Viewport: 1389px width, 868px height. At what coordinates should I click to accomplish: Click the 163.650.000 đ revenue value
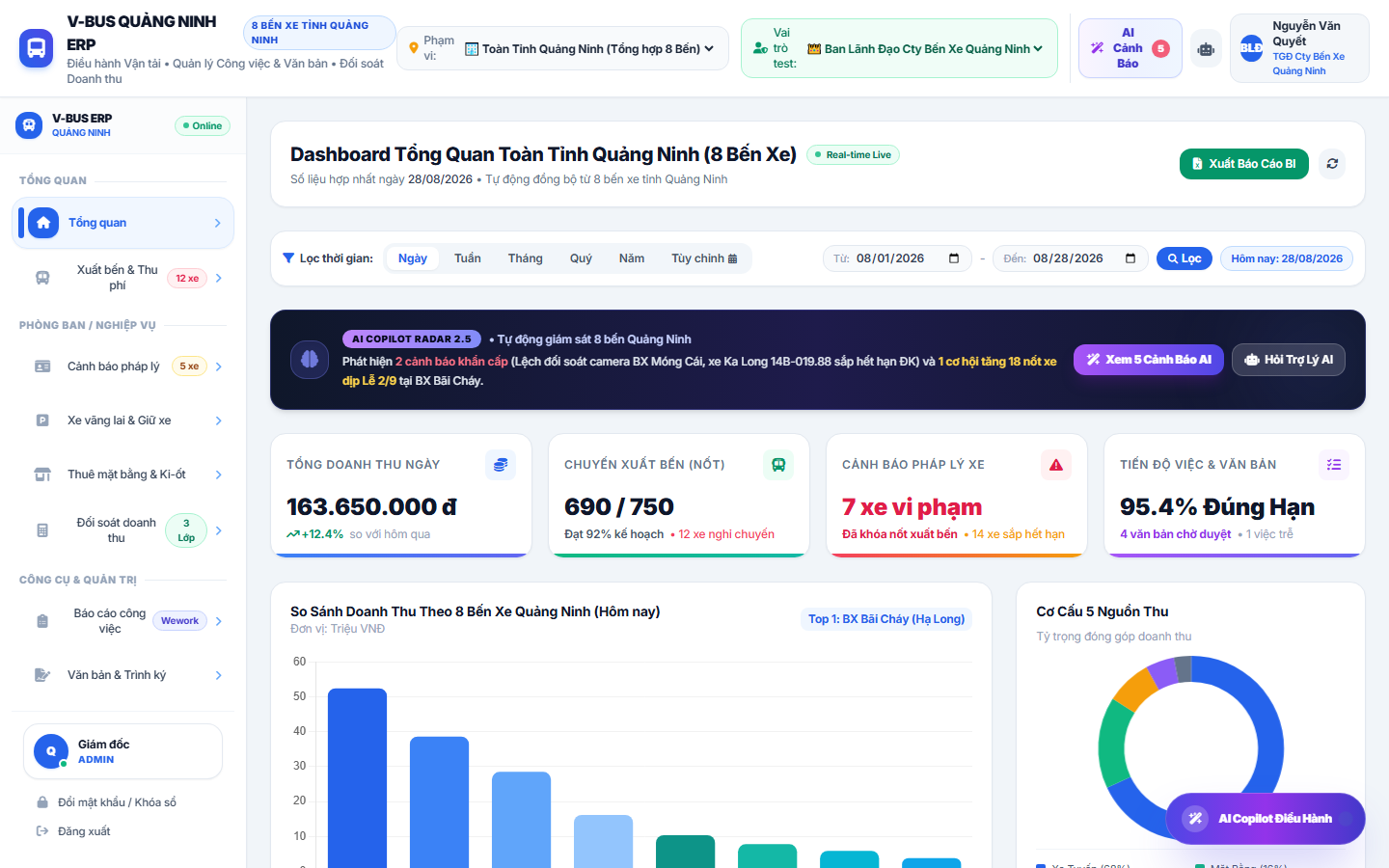pyautogui.click(x=371, y=507)
